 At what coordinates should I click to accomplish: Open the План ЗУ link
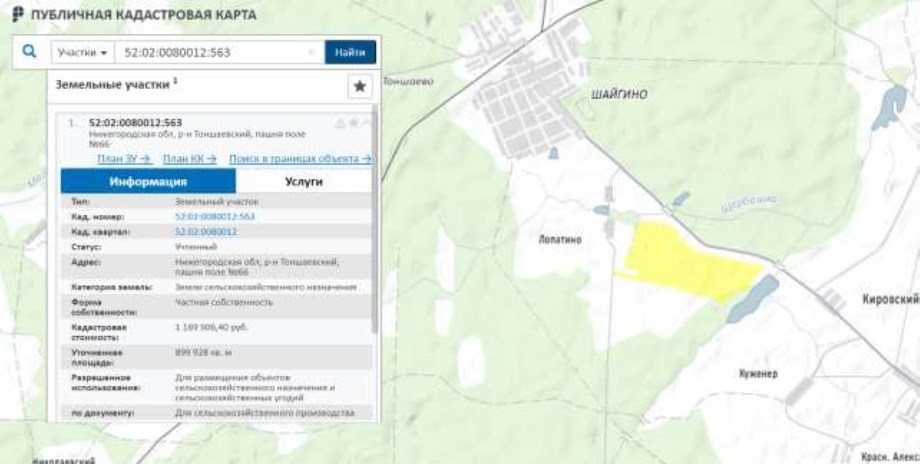122,158
